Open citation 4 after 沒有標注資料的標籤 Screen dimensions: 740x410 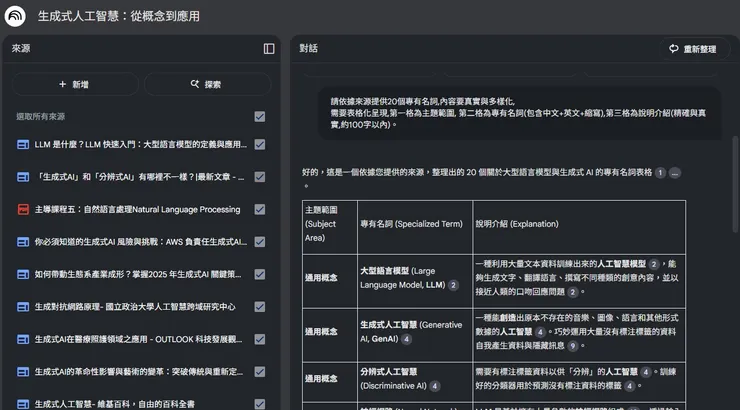[x=630, y=386]
